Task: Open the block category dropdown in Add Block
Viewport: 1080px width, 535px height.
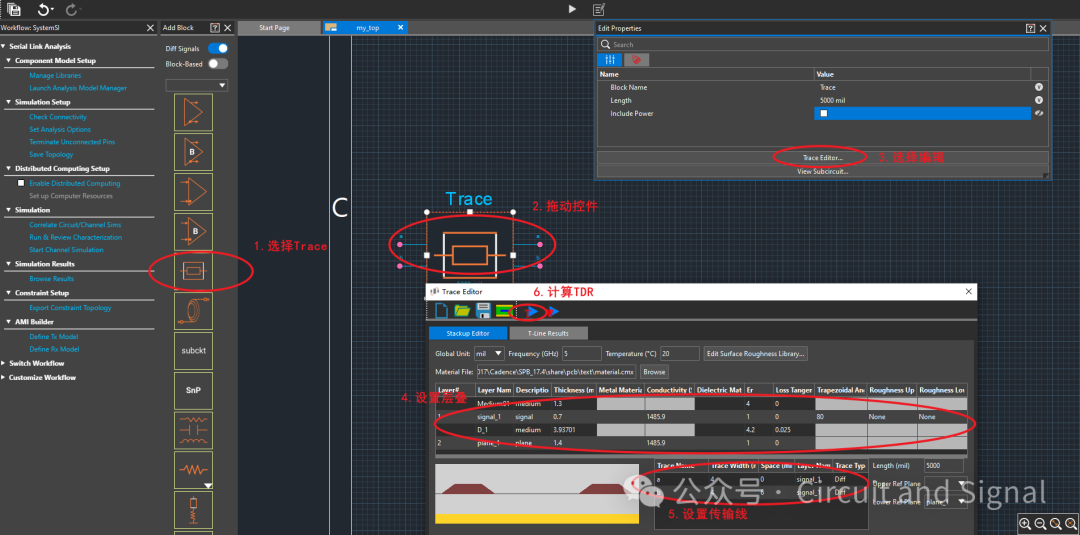Action: pos(196,85)
